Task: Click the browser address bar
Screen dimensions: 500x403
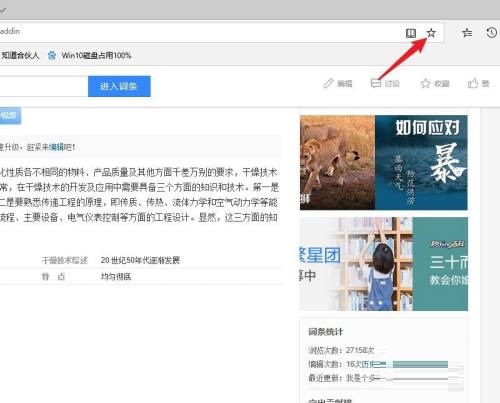Action: click(x=200, y=32)
